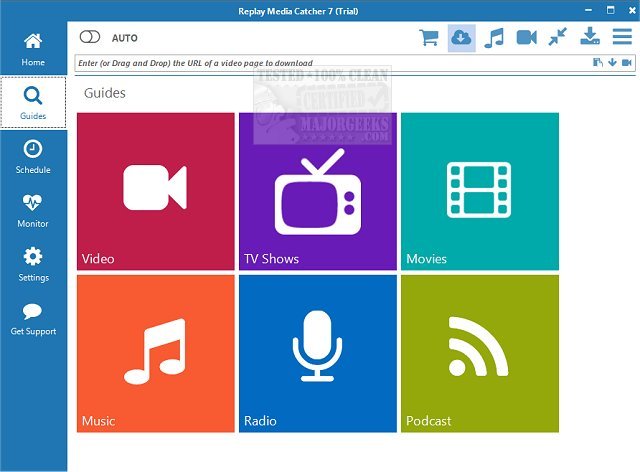Click the shopping cart purchase icon

click(x=429, y=38)
